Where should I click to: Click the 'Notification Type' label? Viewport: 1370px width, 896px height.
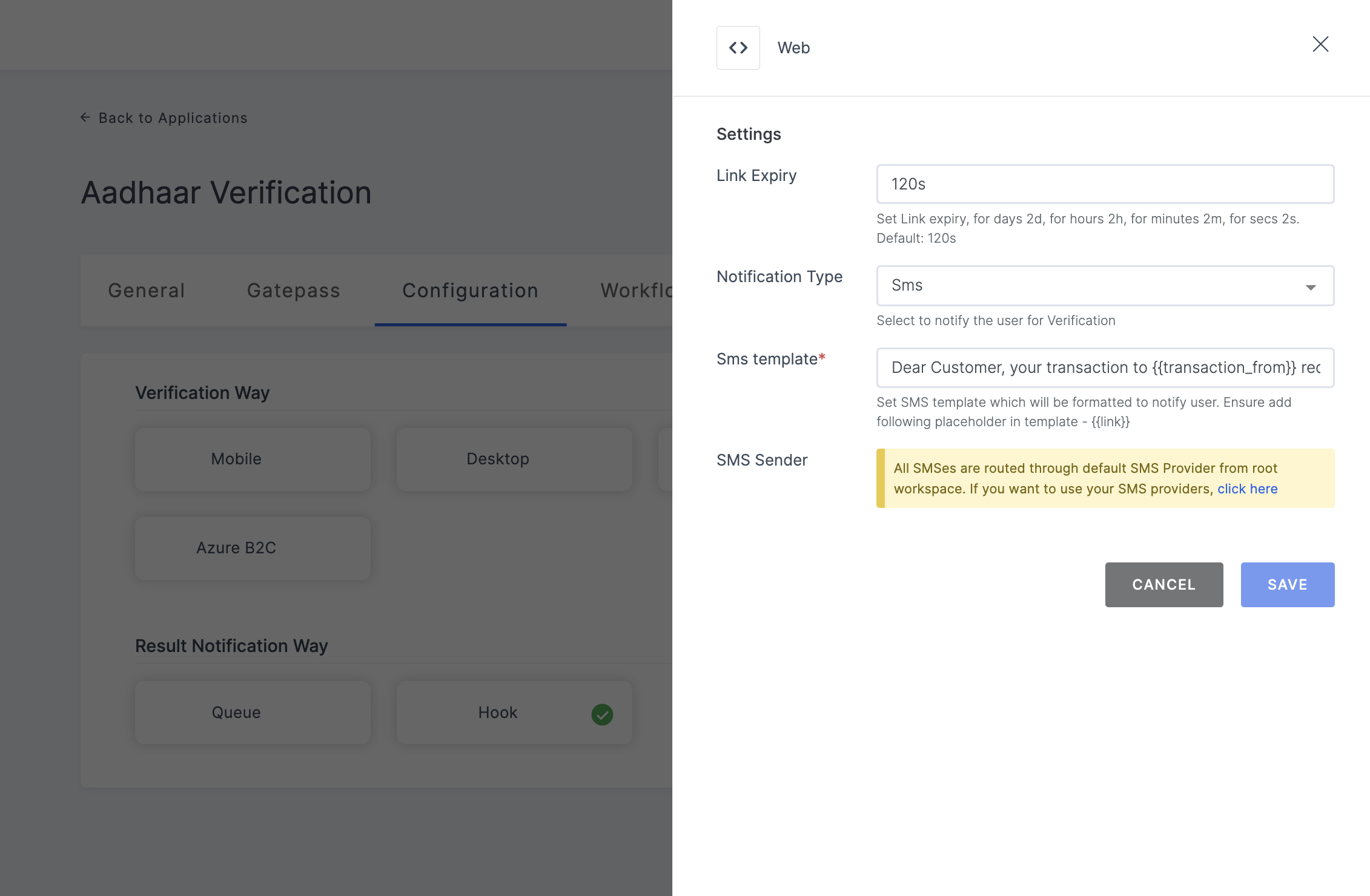pos(779,277)
